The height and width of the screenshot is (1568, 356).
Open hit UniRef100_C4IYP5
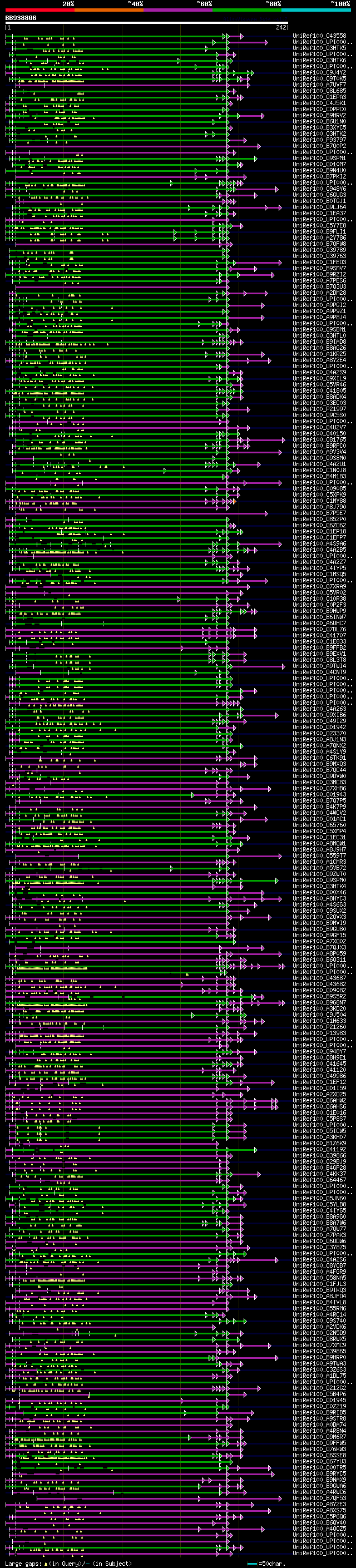click(x=319, y=568)
